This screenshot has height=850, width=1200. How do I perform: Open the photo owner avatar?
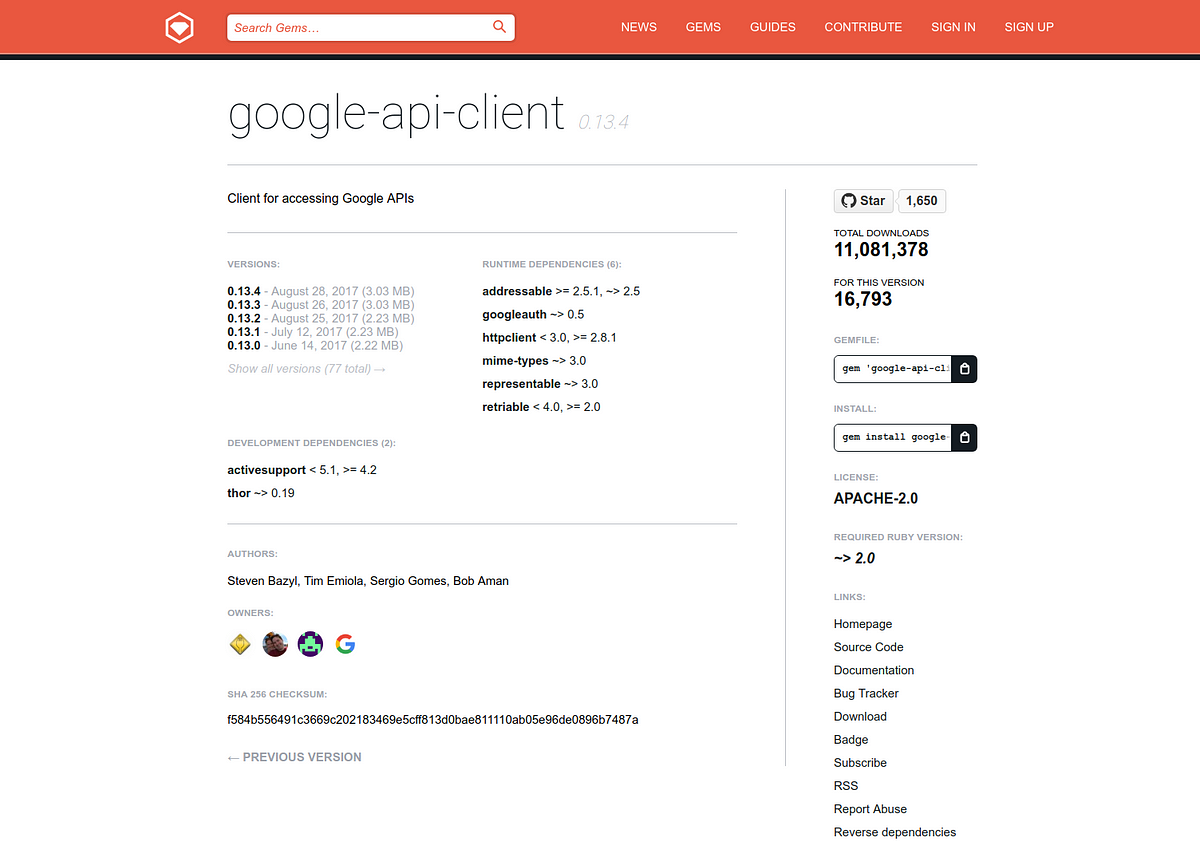(x=275, y=645)
